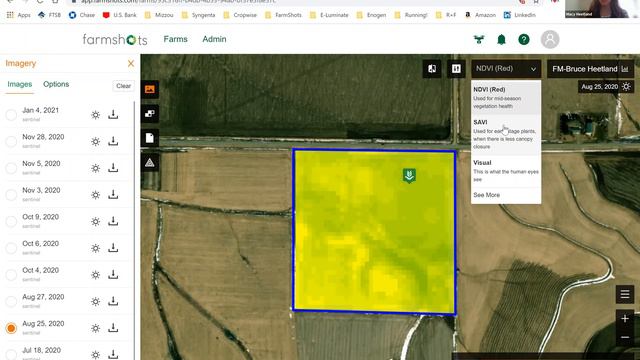Choose Visual from the dropdown list
Image resolution: width=640 pixels, height=360 pixels.
(x=506, y=171)
